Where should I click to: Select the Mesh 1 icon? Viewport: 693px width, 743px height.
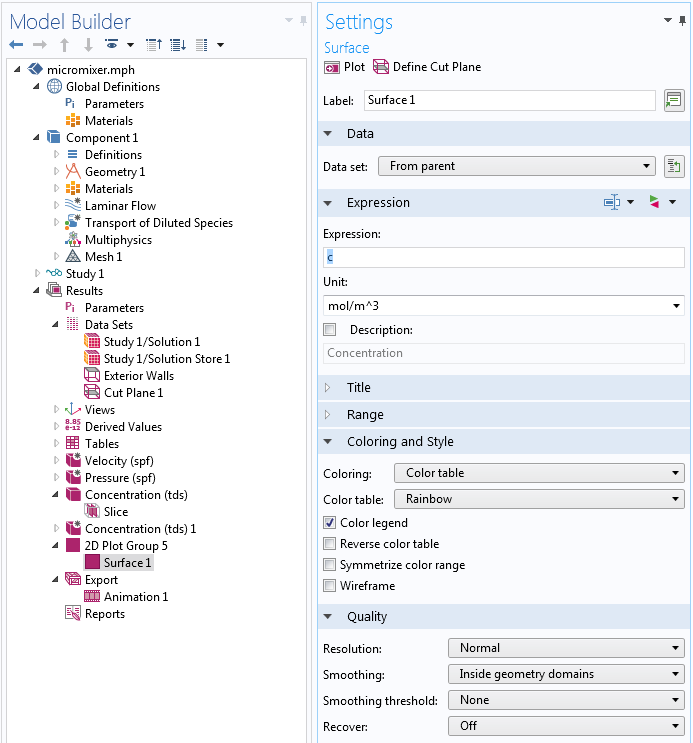(x=73, y=256)
